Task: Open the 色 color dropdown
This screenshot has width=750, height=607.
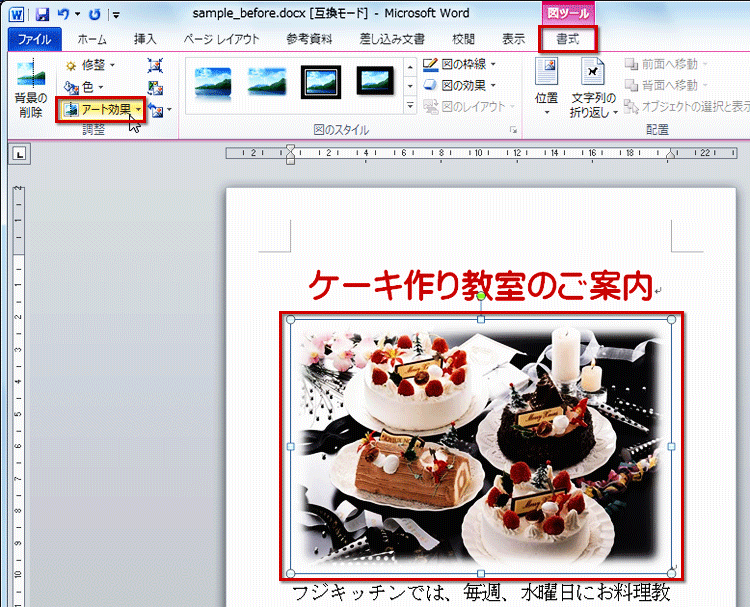Action: [x=84, y=87]
